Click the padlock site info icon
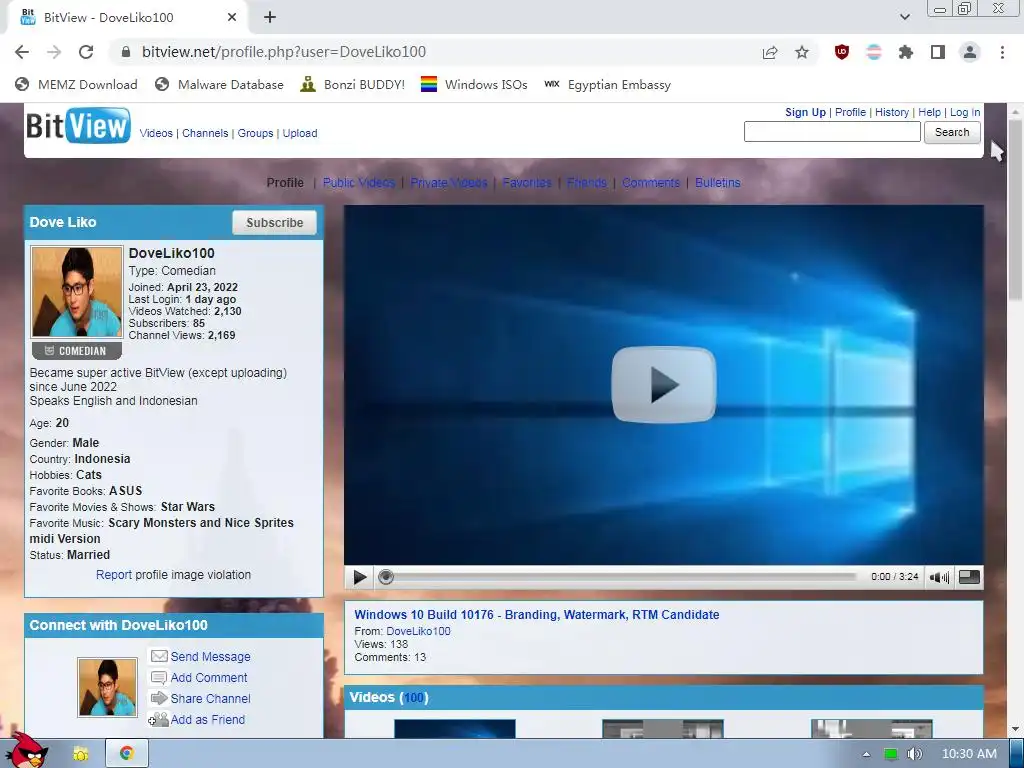This screenshot has width=1024, height=768. pyautogui.click(x=126, y=52)
